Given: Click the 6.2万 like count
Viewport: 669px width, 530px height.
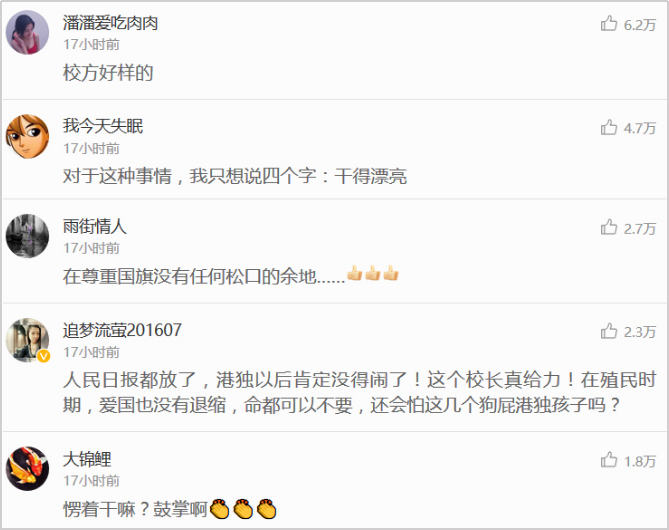Looking at the screenshot, I should click(640, 25).
